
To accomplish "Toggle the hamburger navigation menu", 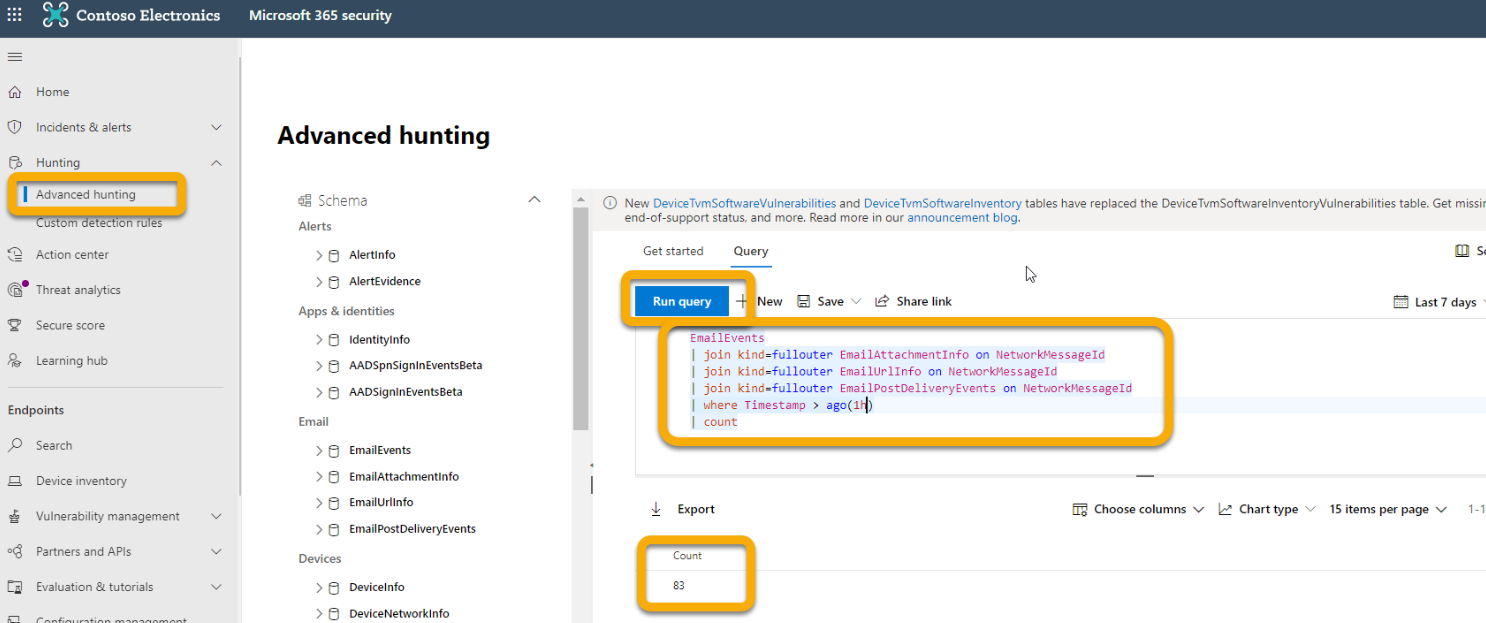I will [15, 57].
